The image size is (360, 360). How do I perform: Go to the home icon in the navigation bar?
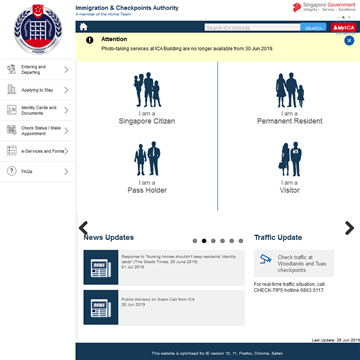coord(83,27)
